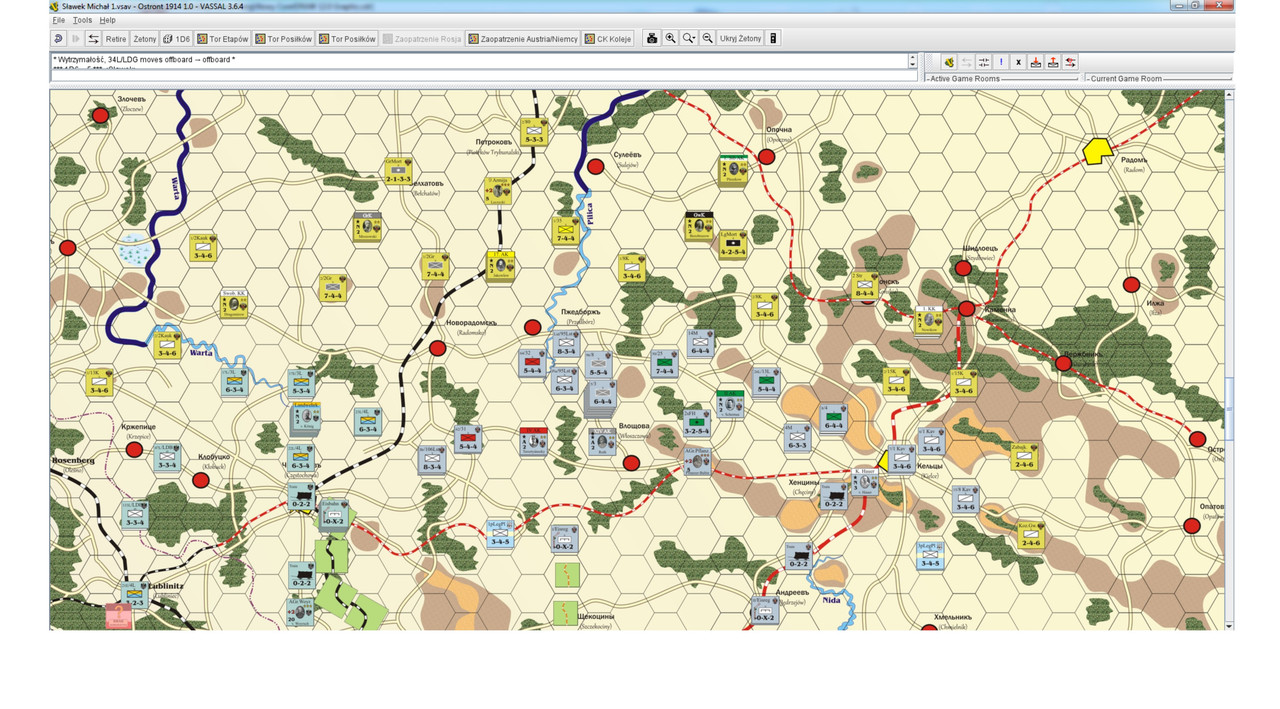The height and width of the screenshot is (709, 1280).
Task: Open the CK Koleje chart
Action: pyautogui.click(x=610, y=39)
